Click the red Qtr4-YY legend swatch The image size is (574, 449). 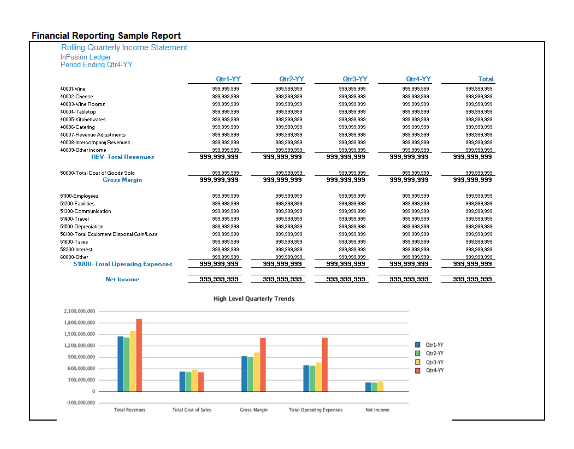click(418, 371)
